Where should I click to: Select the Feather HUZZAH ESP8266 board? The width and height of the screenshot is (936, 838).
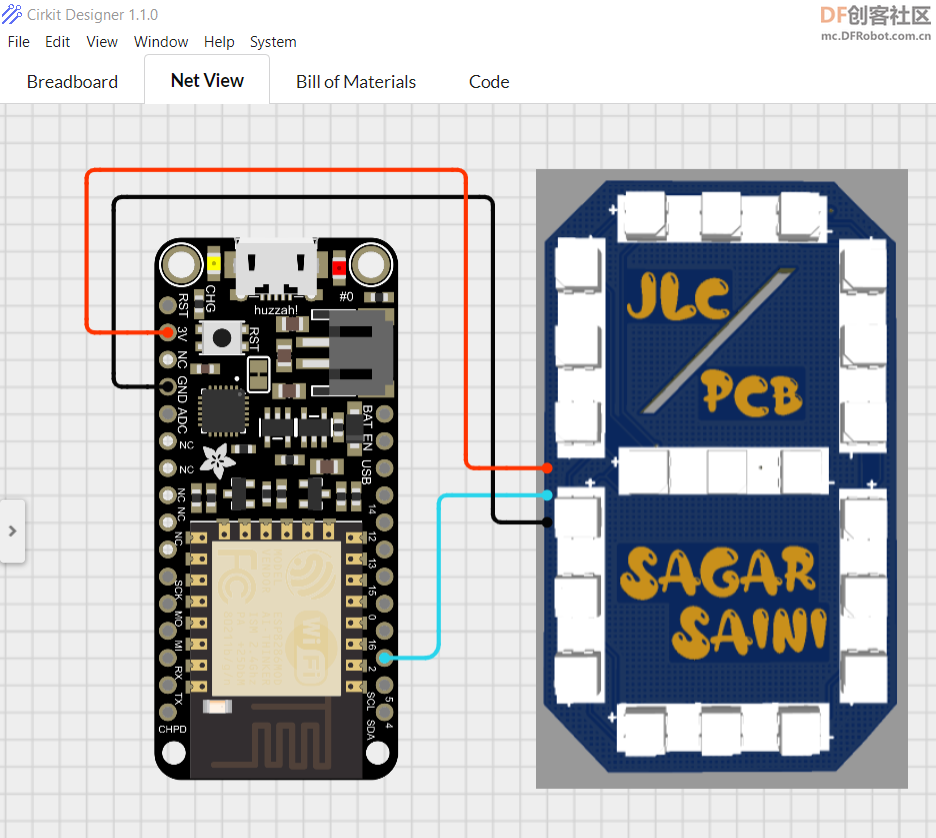[x=276, y=509]
